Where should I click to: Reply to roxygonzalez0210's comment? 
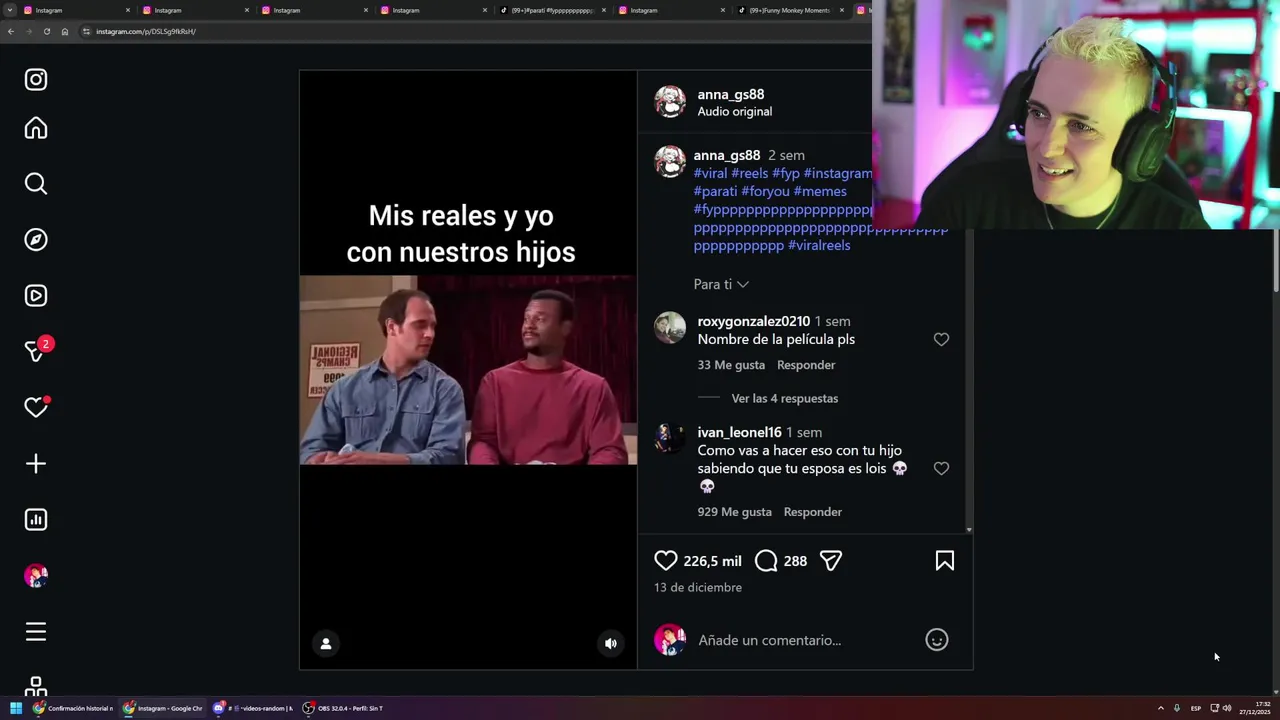(806, 365)
